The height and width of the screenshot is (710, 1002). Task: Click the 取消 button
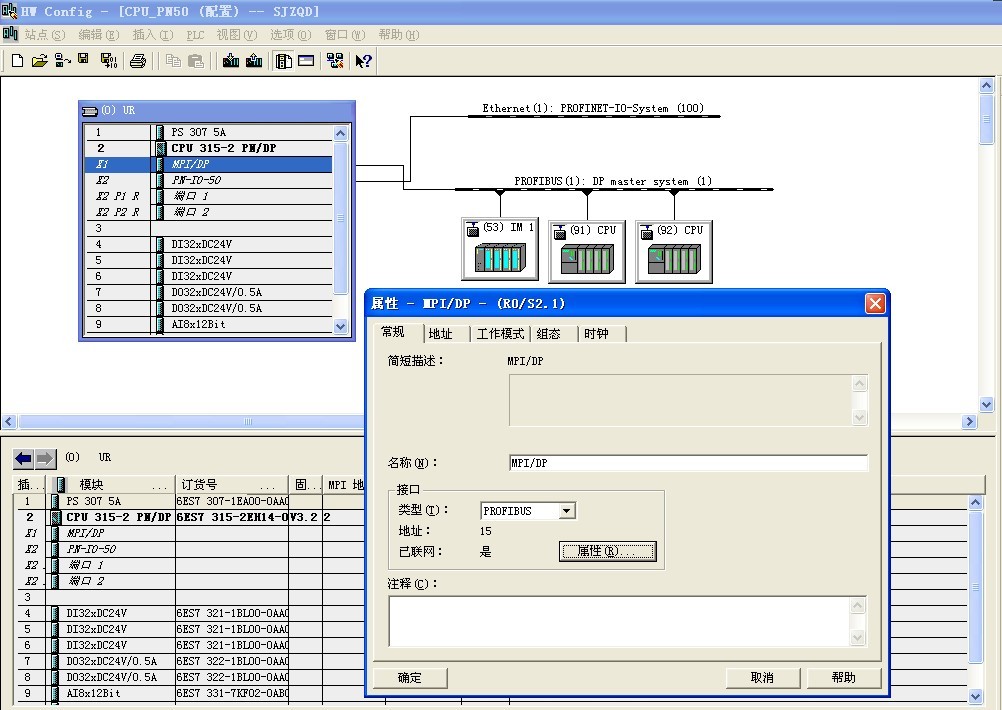coord(762,677)
